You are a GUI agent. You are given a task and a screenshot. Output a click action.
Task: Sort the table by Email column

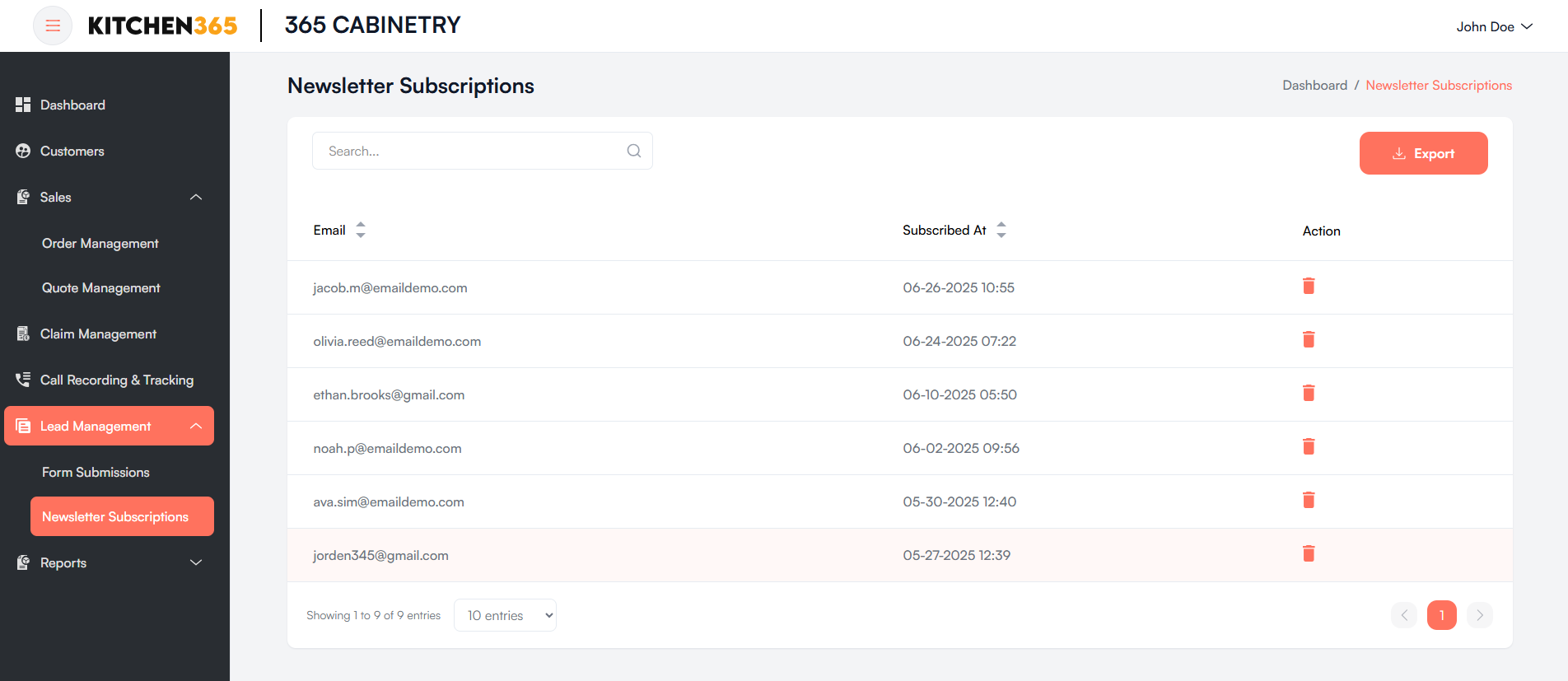tap(361, 230)
